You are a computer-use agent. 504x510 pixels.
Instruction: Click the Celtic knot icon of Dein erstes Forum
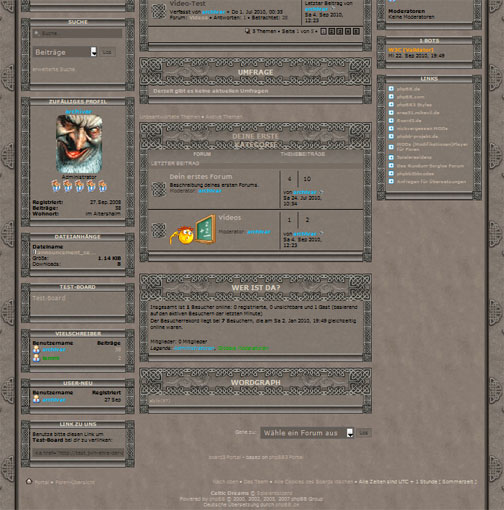(x=159, y=189)
